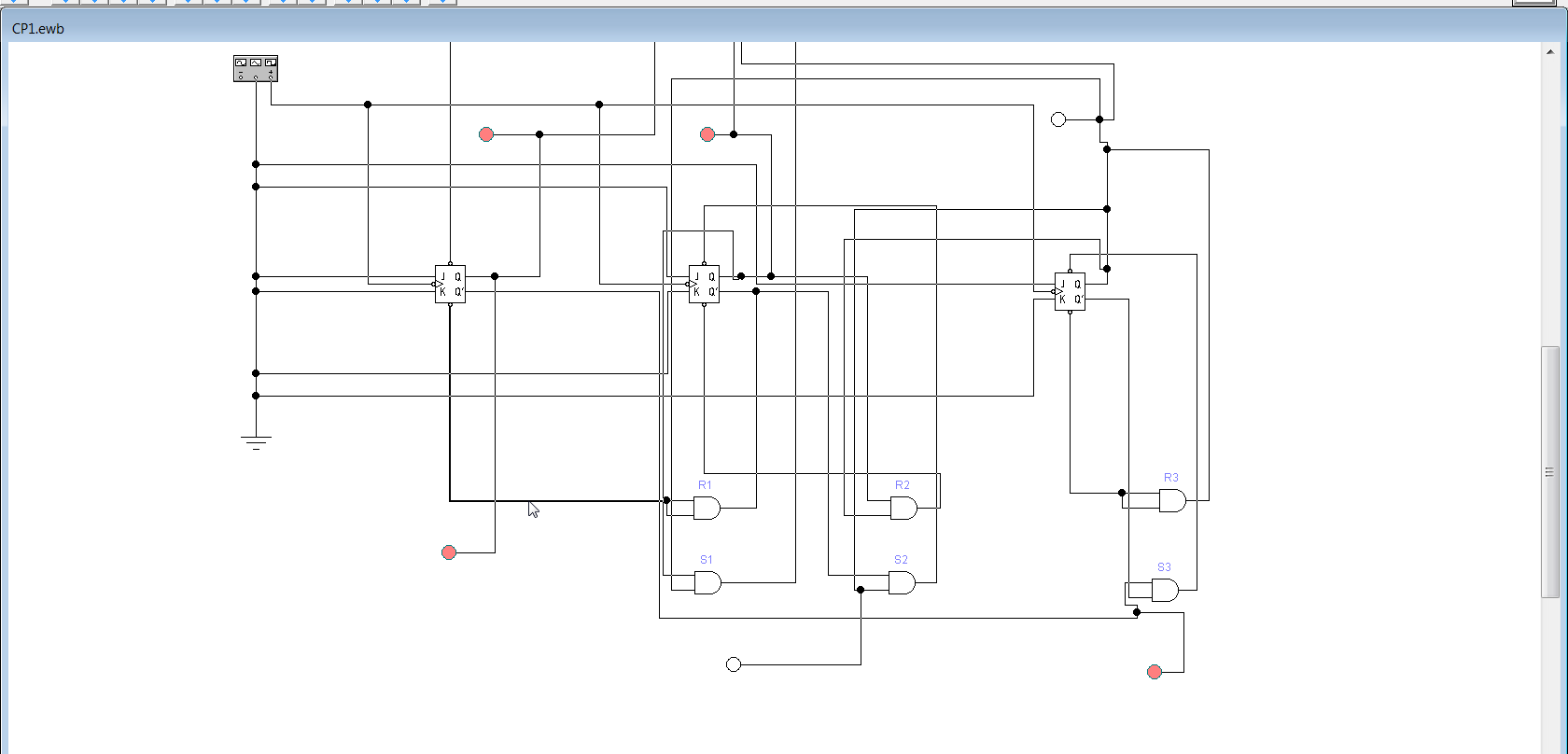Click white probe wired below S2 gate
1568x754 pixels.
coord(734,664)
